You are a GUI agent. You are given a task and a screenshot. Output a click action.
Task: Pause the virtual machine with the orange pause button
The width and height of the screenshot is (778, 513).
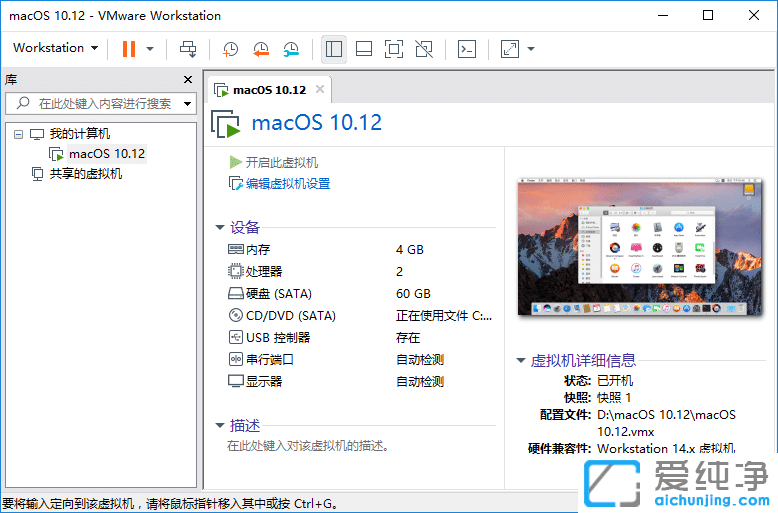(x=129, y=49)
